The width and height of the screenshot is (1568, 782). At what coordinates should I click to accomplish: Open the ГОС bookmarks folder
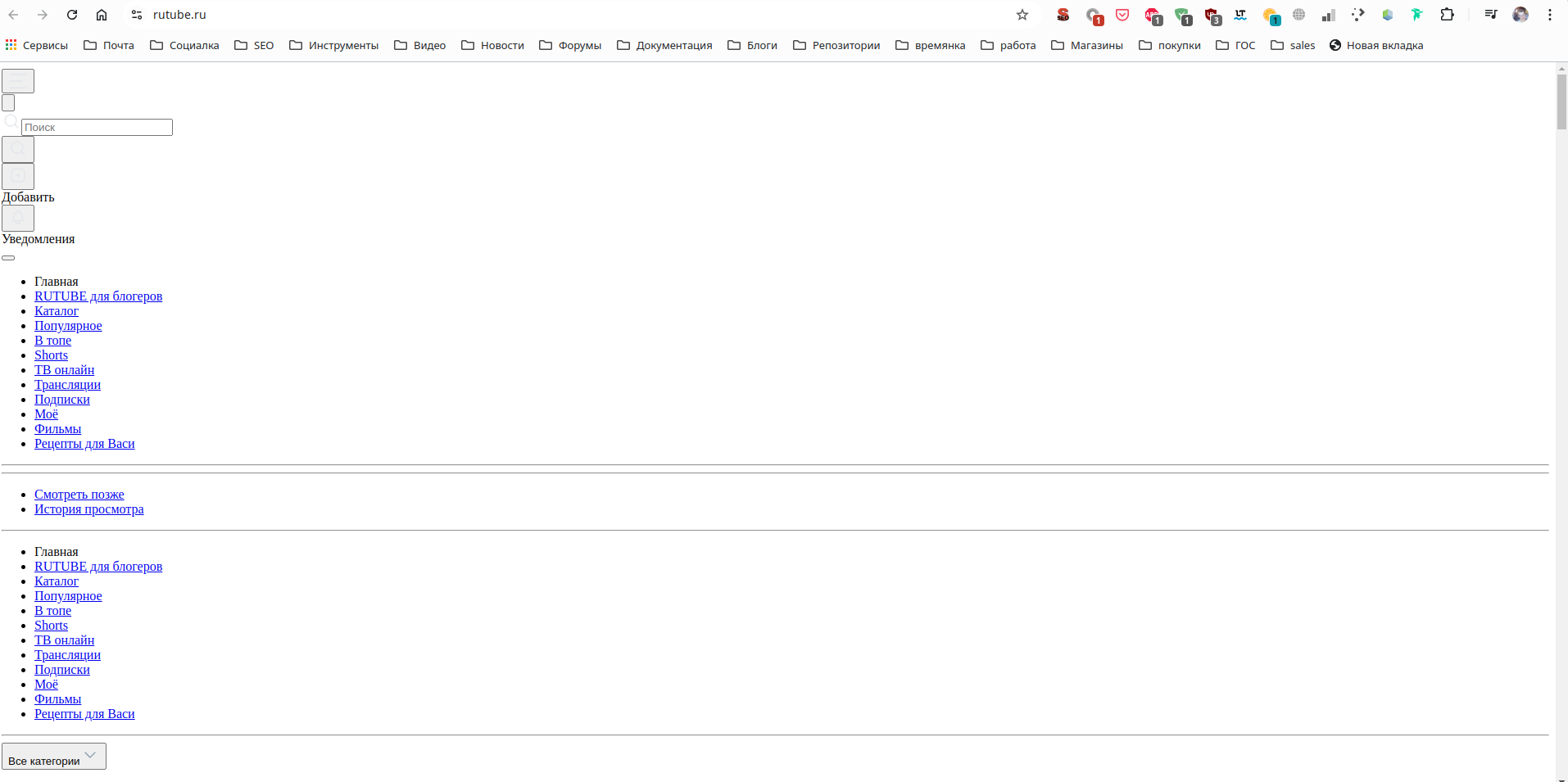coord(1235,45)
